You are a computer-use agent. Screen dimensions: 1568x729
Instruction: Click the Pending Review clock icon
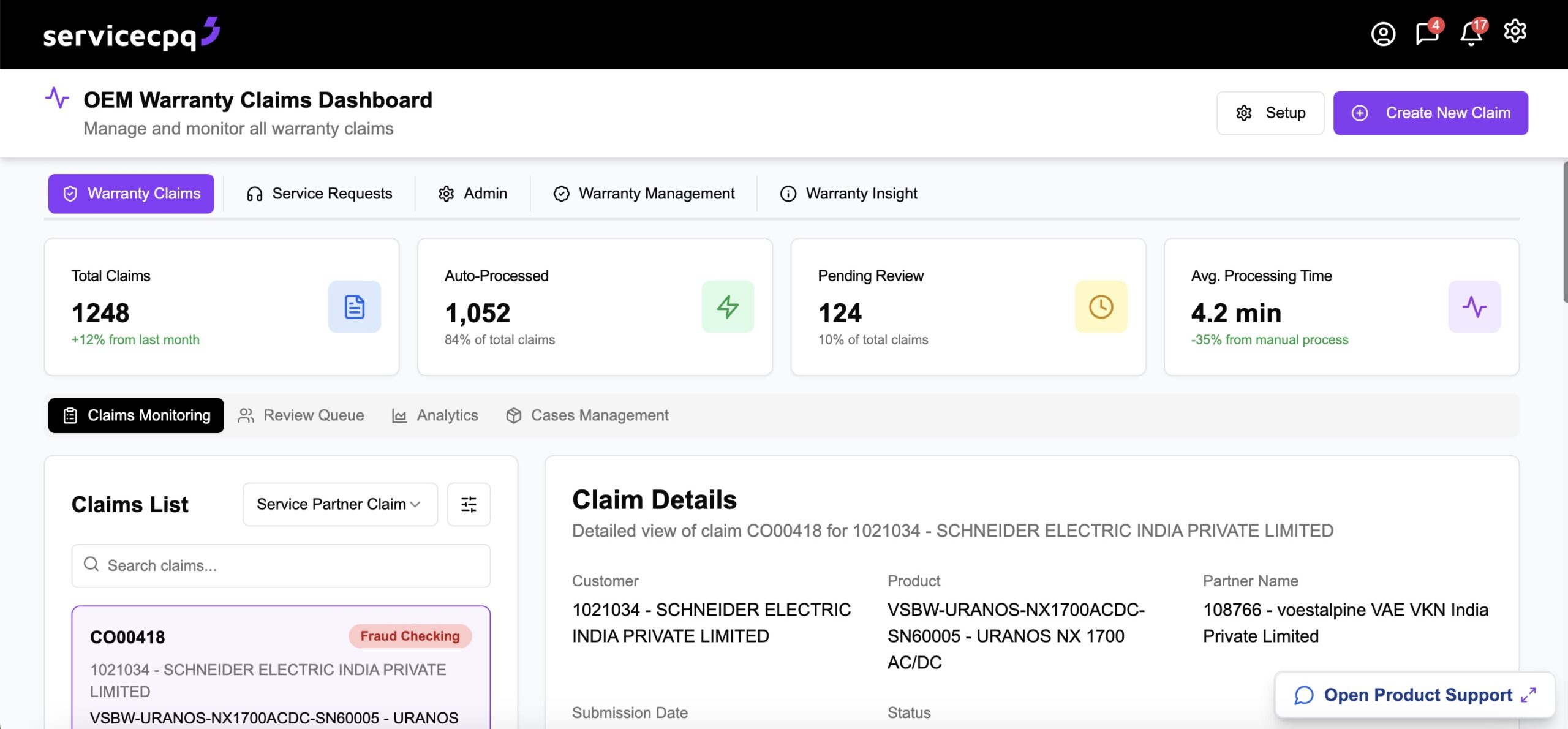pos(1101,307)
